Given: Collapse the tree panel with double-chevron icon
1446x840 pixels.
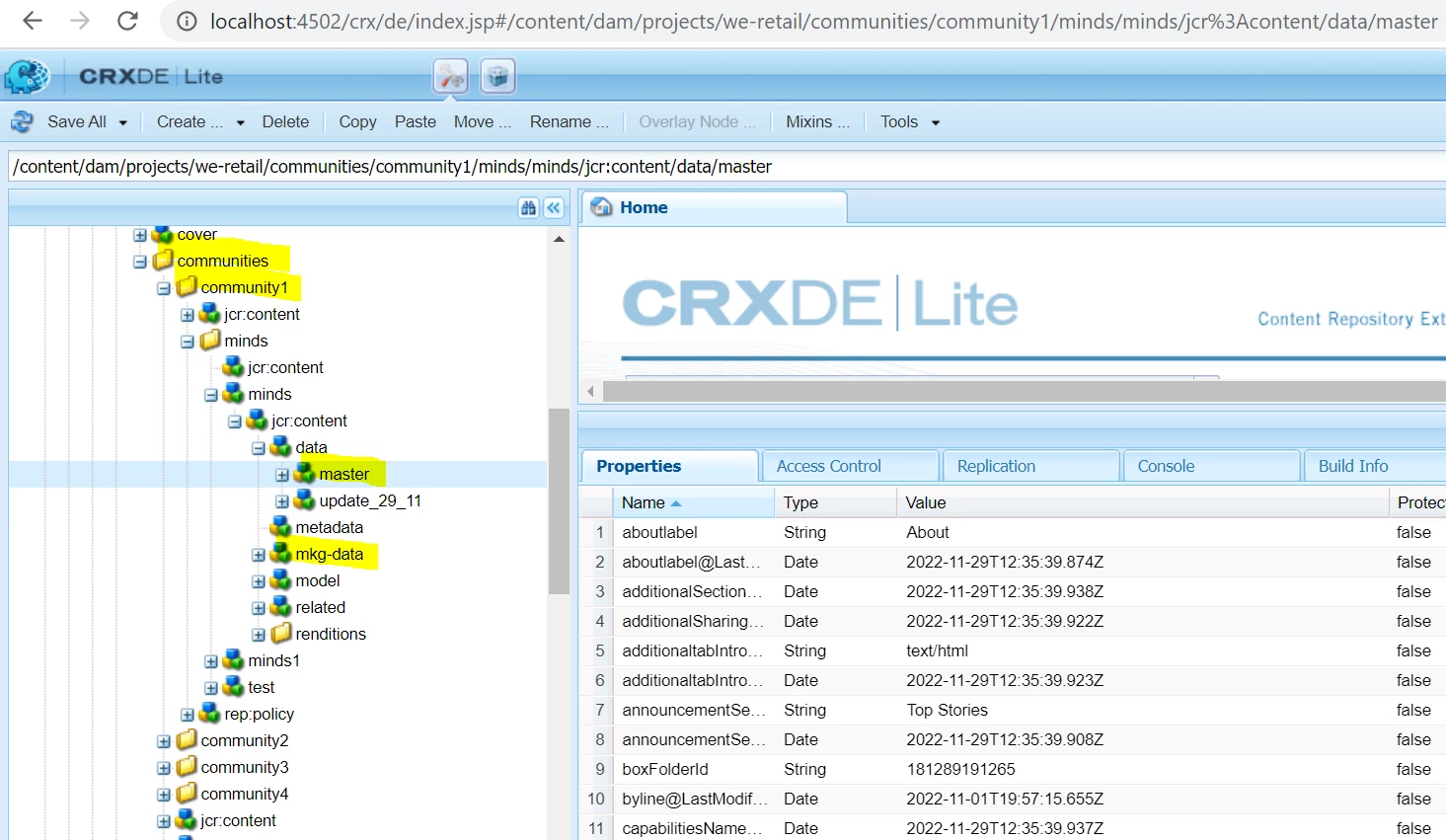Looking at the screenshot, I should point(554,207).
